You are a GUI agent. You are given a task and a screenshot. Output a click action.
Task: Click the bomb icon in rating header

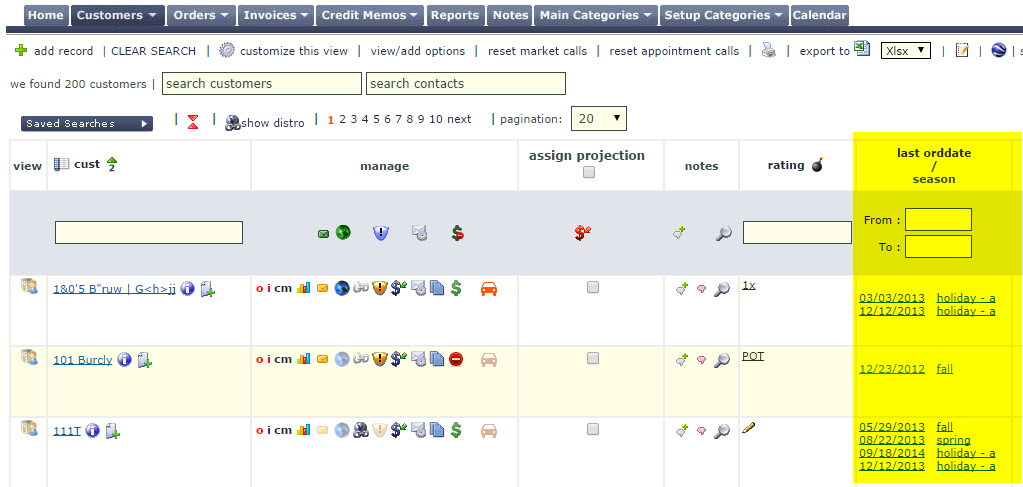[x=817, y=166]
